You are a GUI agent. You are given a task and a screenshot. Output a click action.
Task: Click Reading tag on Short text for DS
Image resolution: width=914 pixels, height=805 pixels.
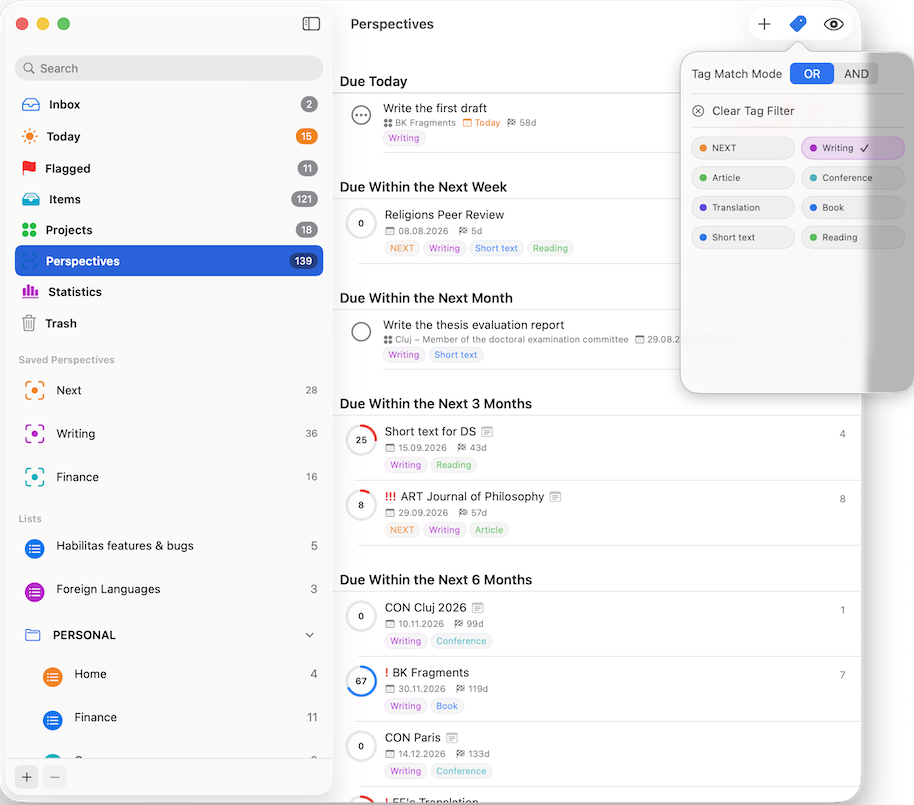point(454,465)
